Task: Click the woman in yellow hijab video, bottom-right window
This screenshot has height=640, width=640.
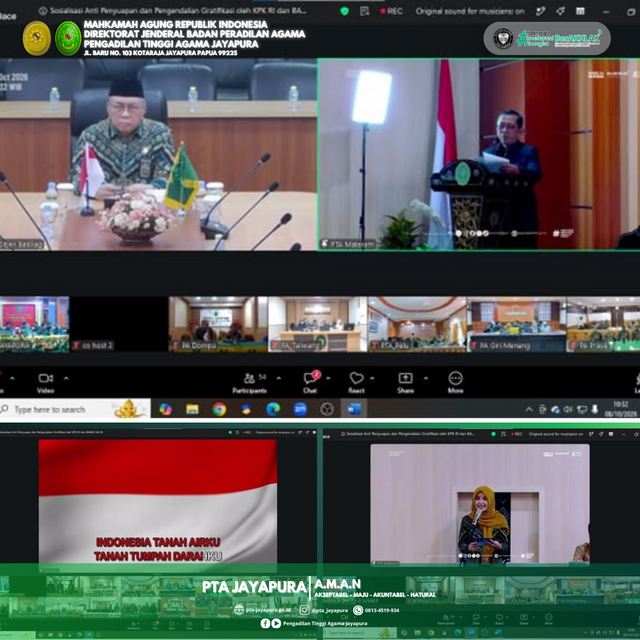Action: [x=480, y=504]
